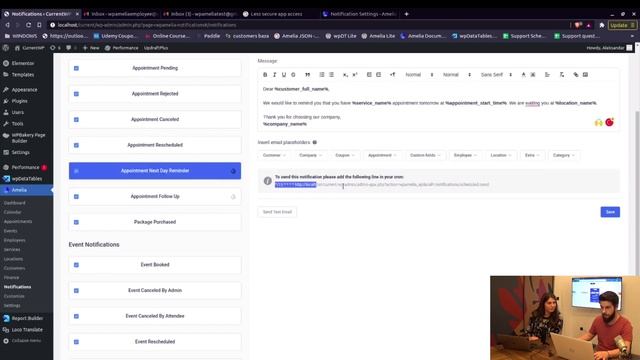Reload the page with browser refresh icon
This screenshot has width=640, height=360.
(28, 25)
